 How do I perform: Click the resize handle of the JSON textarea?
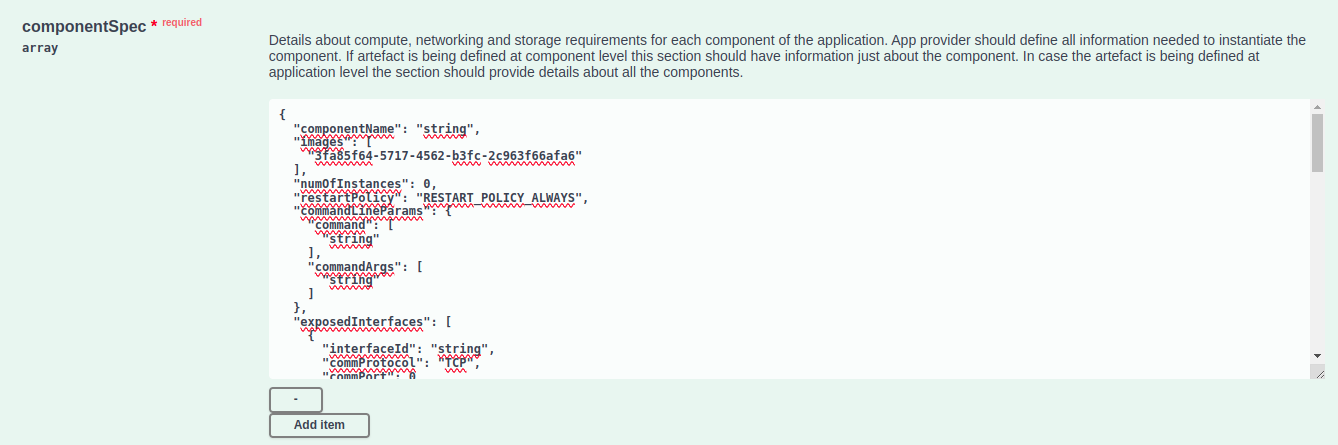pyautogui.click(x=1317, y=371)
